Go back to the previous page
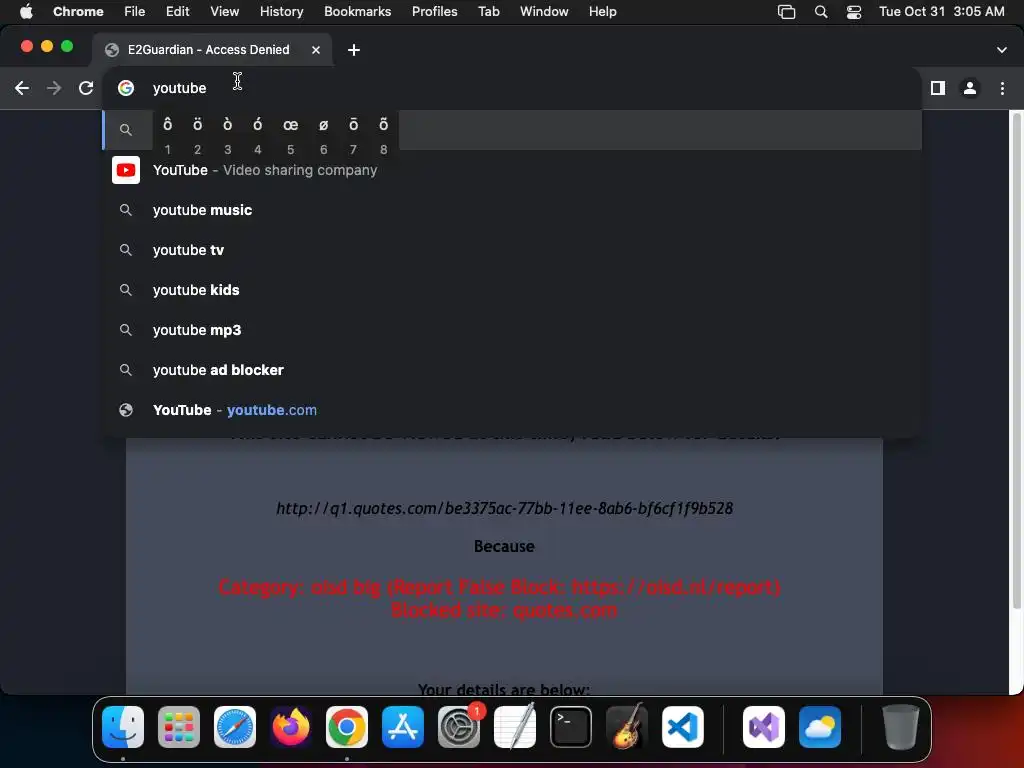The height and width of the screenshot is (768, 1024). [x=22, y=88]
